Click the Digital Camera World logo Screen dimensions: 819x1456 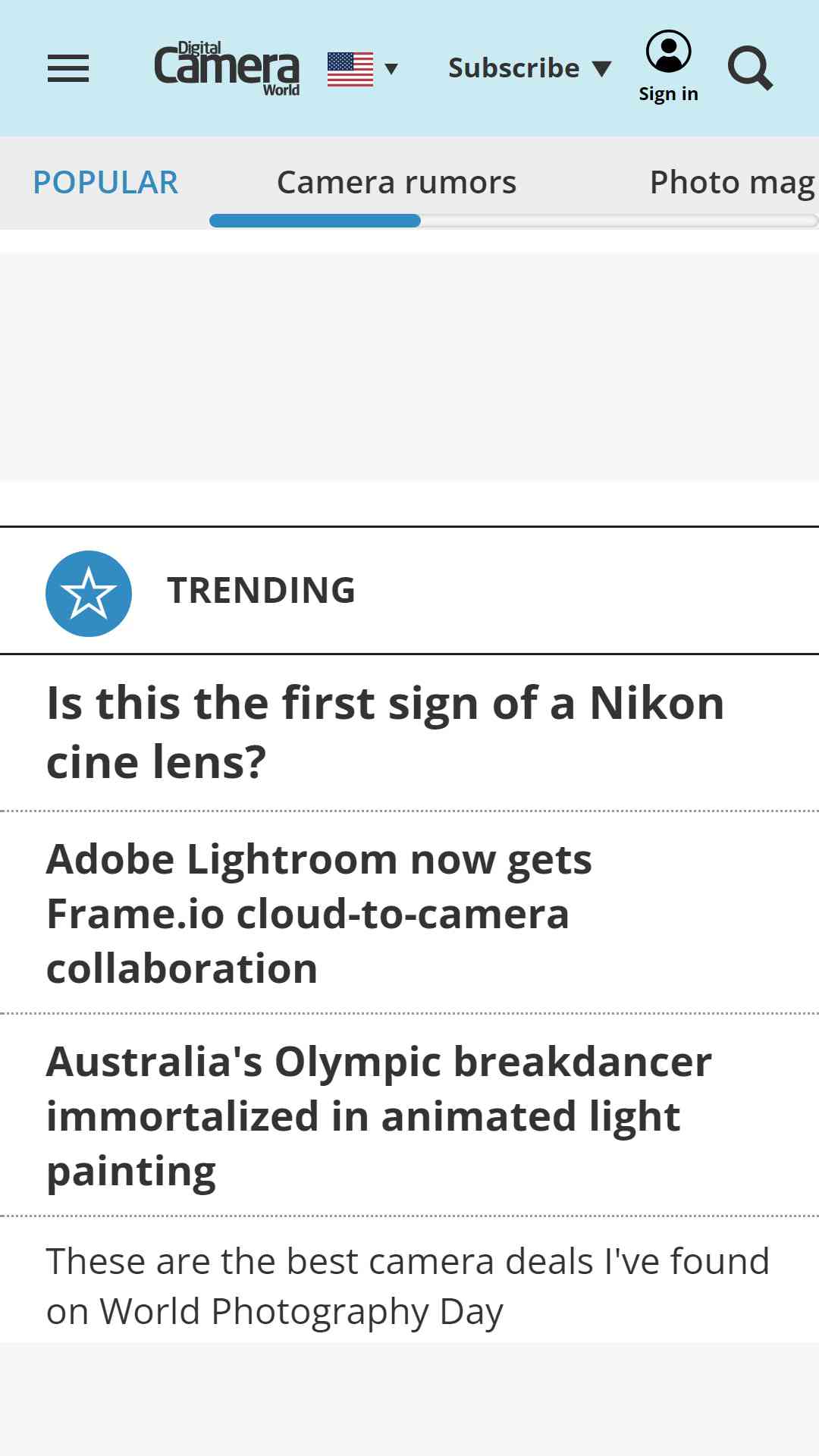[227, 68]
